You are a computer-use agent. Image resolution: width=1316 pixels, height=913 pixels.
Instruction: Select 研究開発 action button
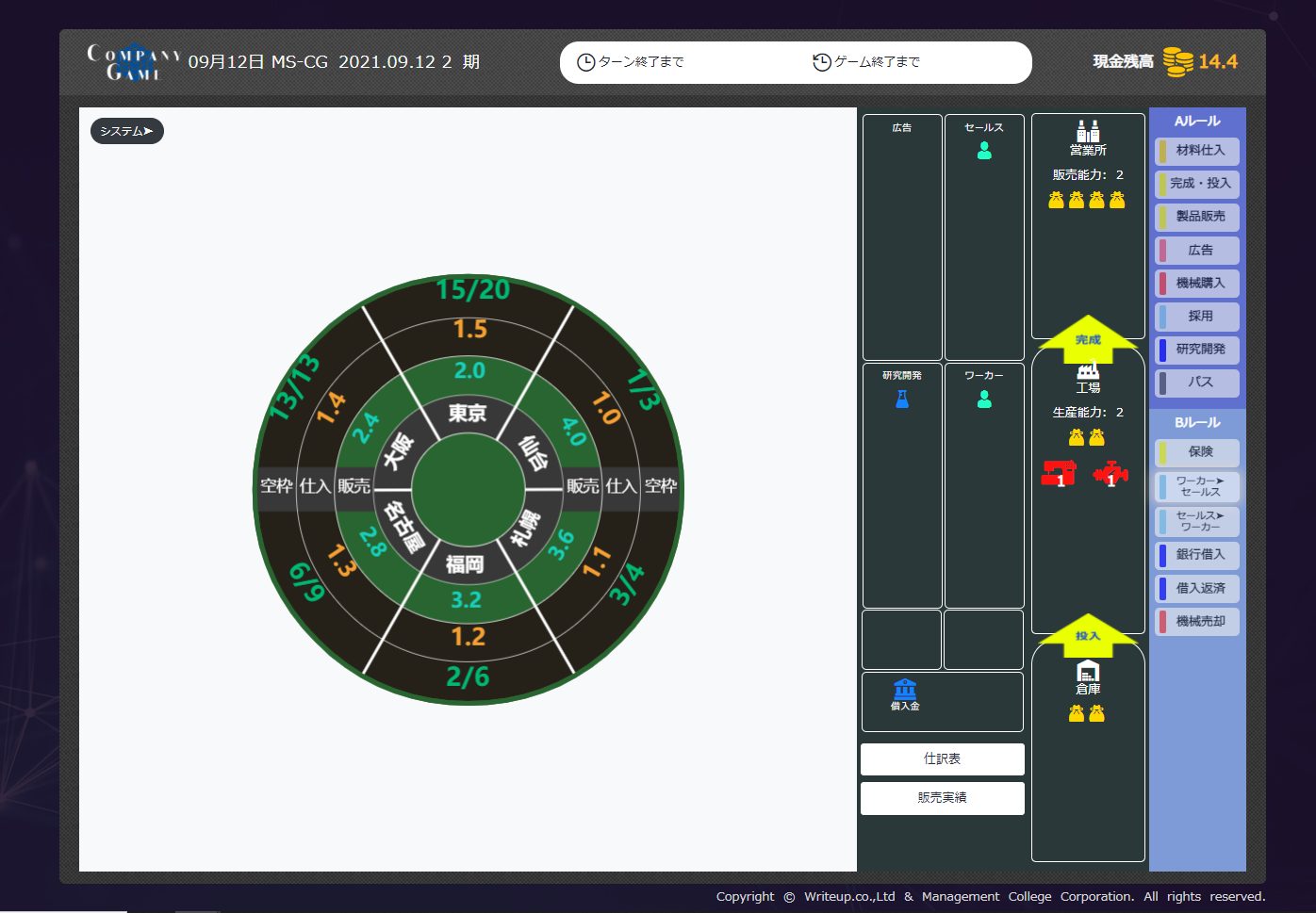(x=1197, y=350)
